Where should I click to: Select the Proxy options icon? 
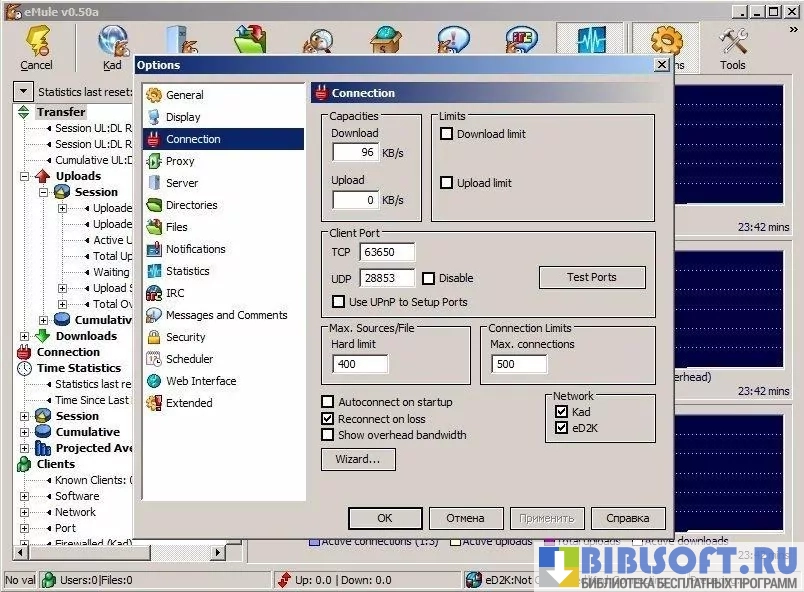pos(154,161)
